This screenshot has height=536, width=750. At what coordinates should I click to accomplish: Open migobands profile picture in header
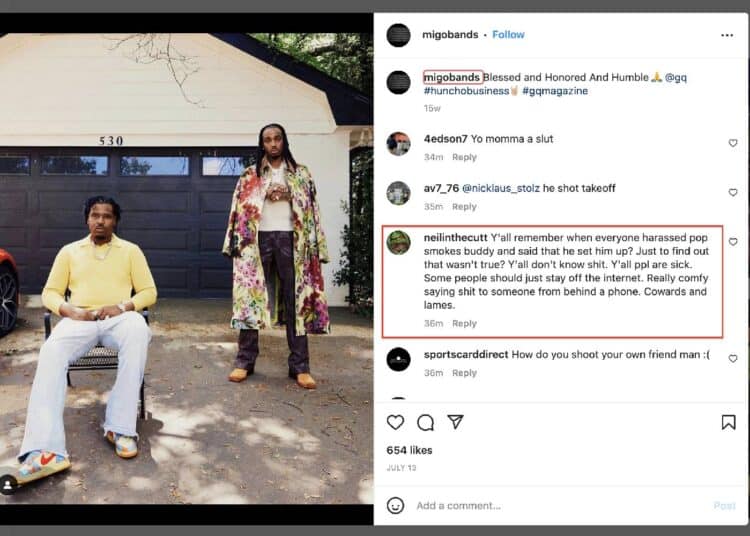coord(398,35)
